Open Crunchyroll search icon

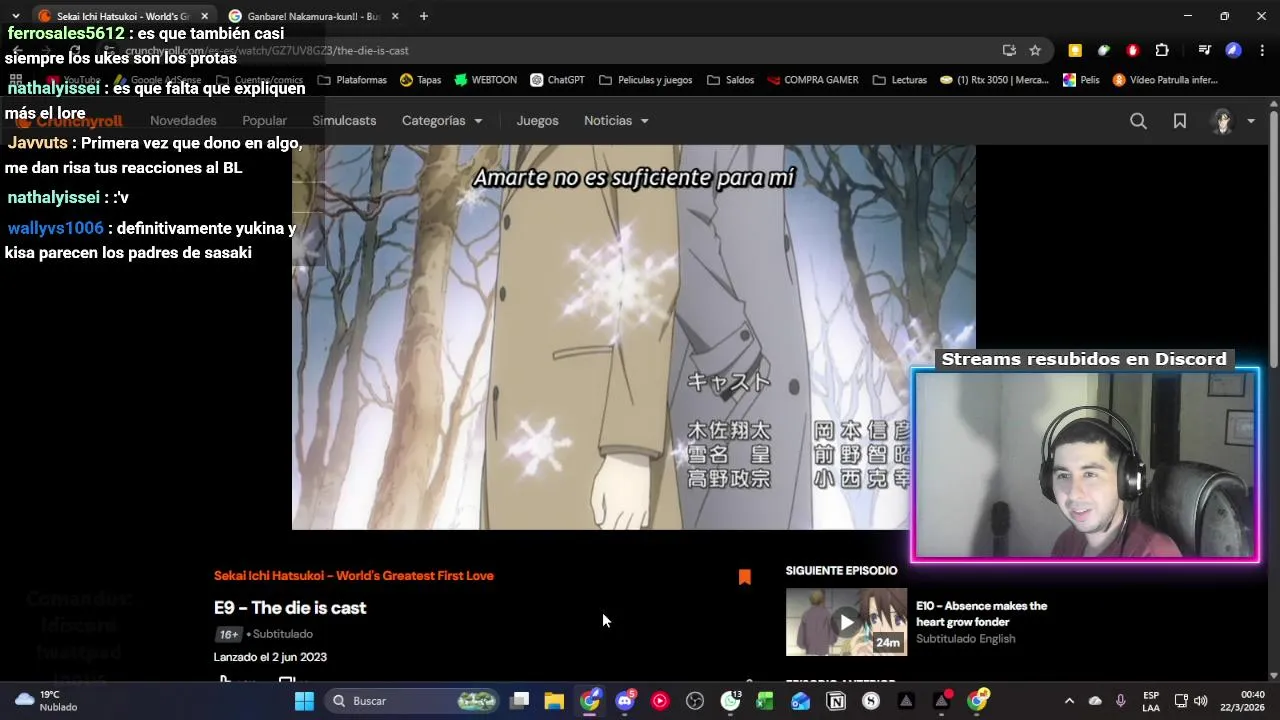pos(1138,121)
